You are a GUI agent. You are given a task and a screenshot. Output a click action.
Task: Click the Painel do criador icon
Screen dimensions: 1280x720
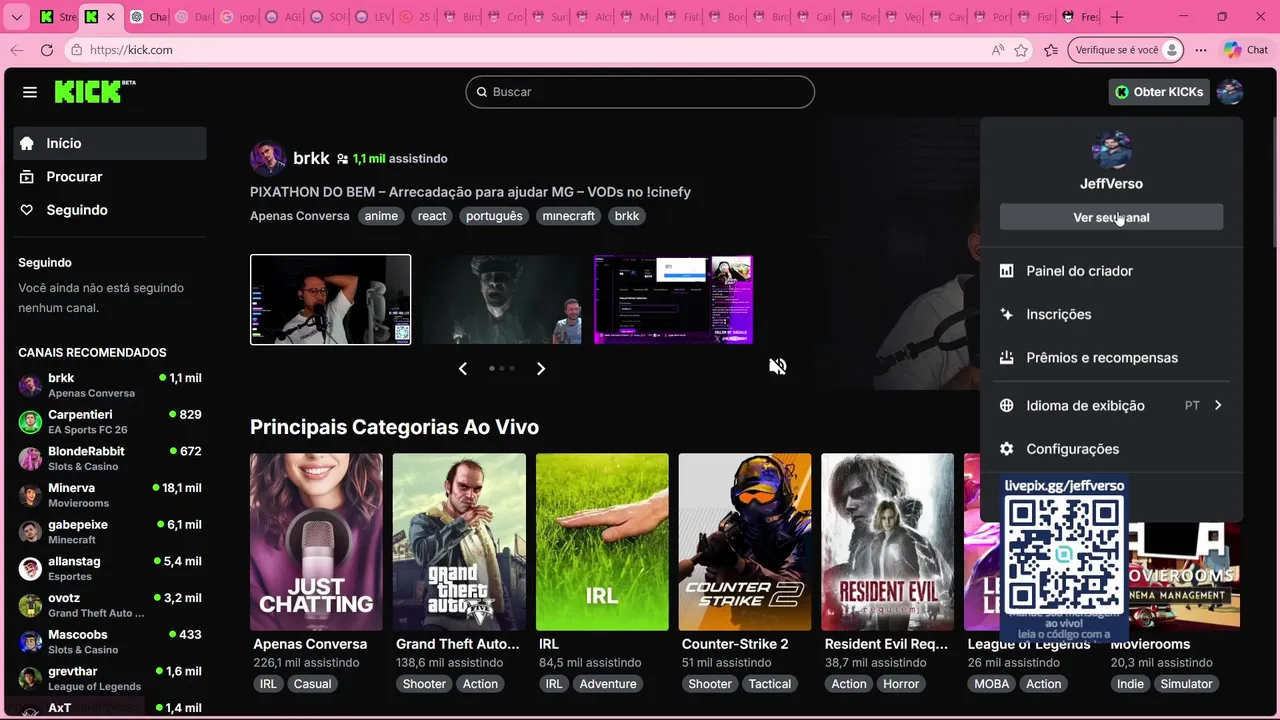tap(1006, 271)
